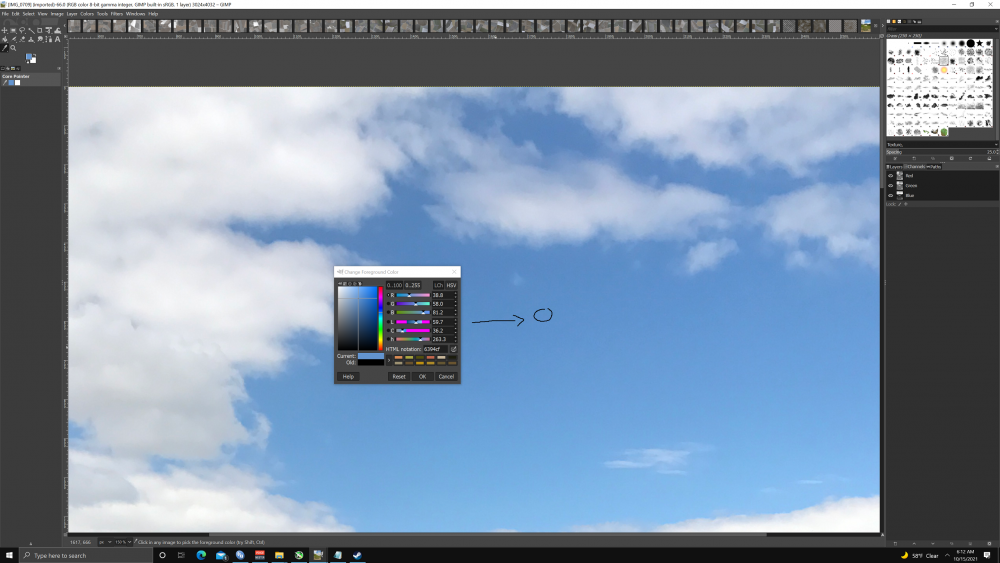Open Task View on the taskbar

click(x=181, y=555)
